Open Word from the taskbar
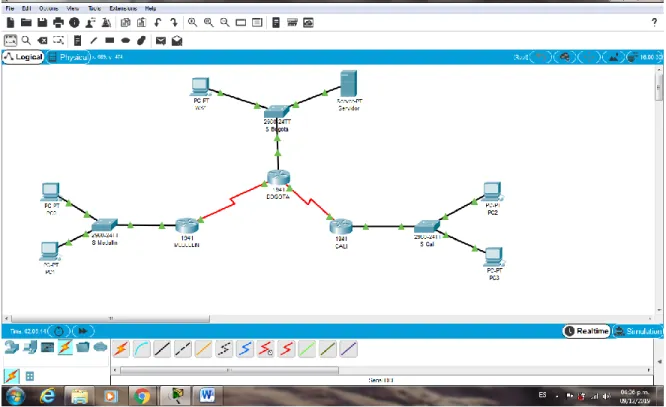The height and width of the screenshot is (407, 666). pyautogui.click(x=207, y=396)
